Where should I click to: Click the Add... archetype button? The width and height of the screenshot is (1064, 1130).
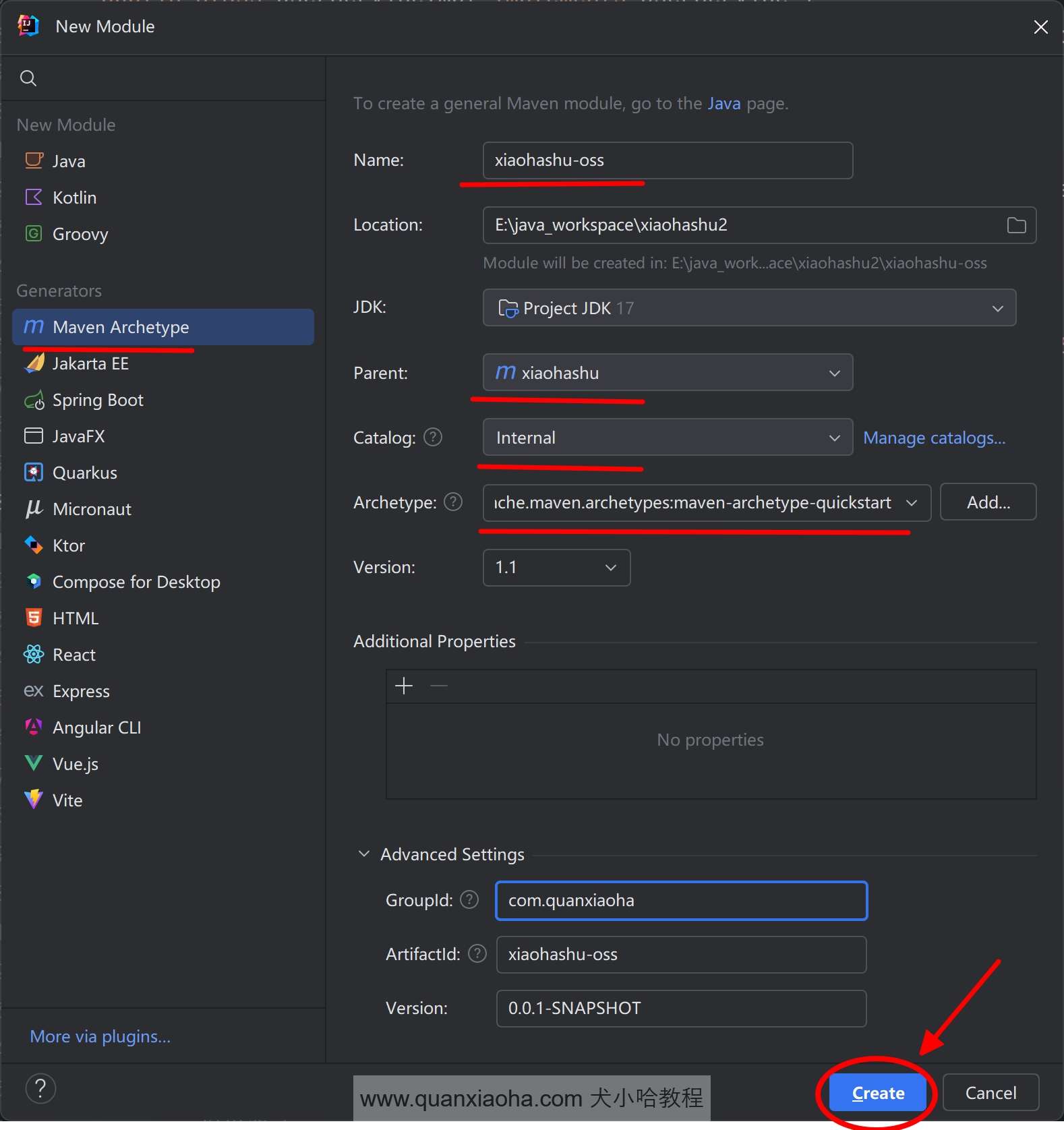click(988, 502)
